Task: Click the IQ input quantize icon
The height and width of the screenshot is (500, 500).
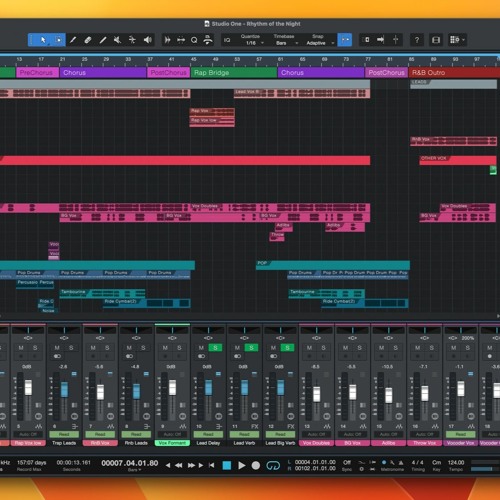Action: click(x=227, y=40)
